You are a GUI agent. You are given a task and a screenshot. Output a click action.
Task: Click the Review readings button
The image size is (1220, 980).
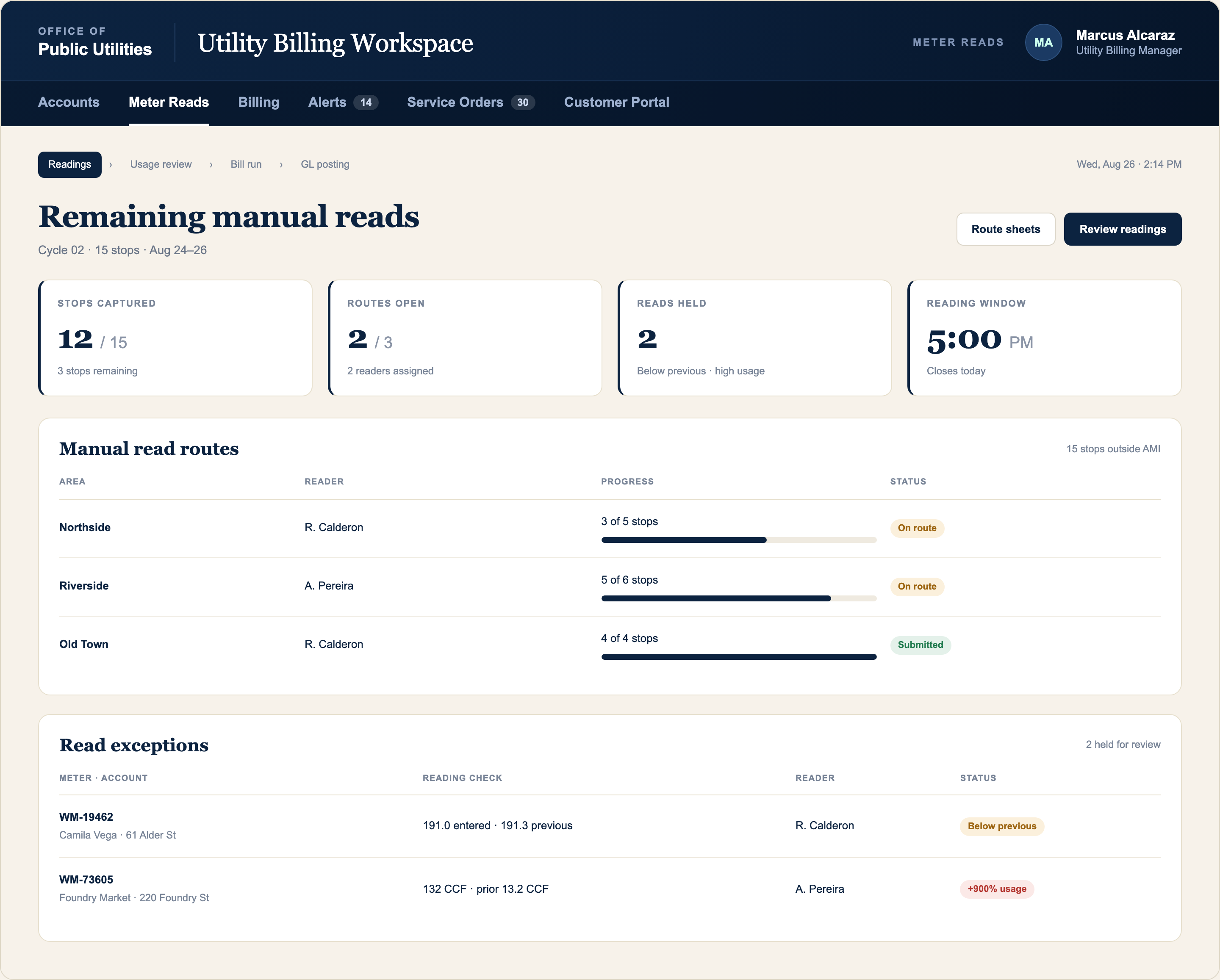1122,229
